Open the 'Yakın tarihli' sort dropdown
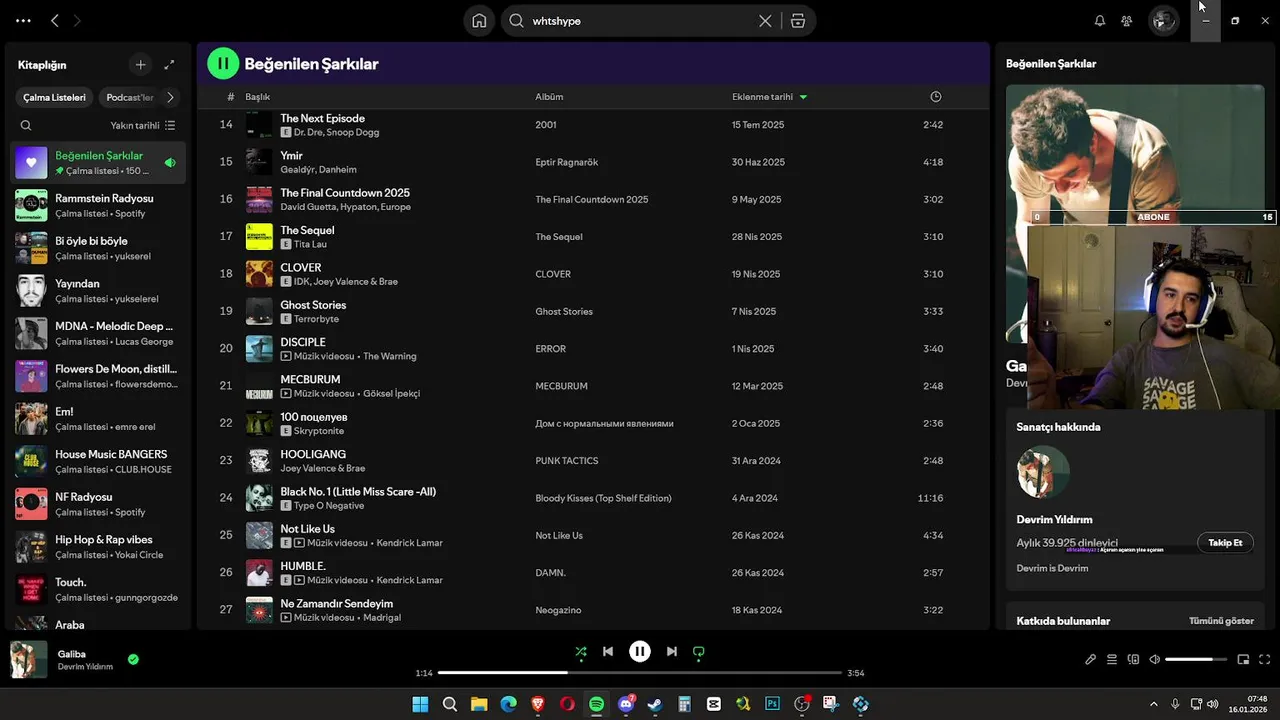 (x=142, y=125)
